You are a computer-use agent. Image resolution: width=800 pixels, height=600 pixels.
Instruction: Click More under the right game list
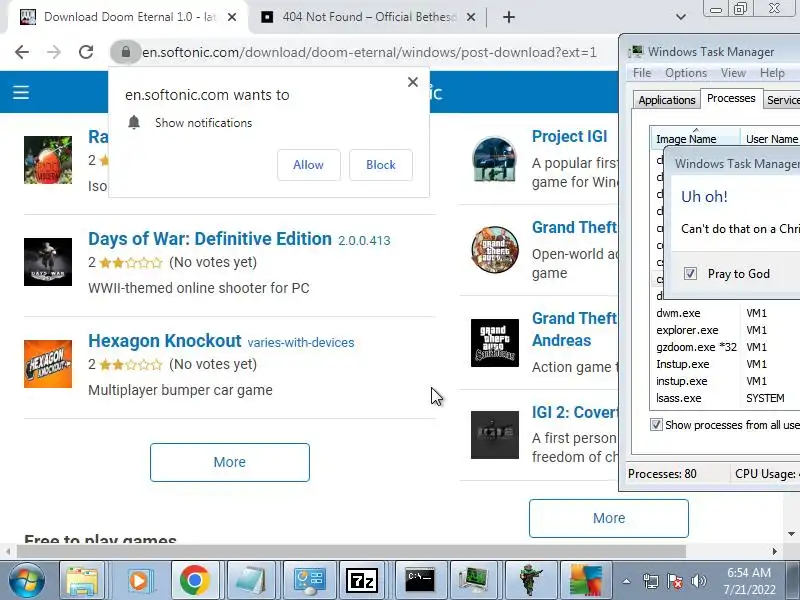click(609, 518)
